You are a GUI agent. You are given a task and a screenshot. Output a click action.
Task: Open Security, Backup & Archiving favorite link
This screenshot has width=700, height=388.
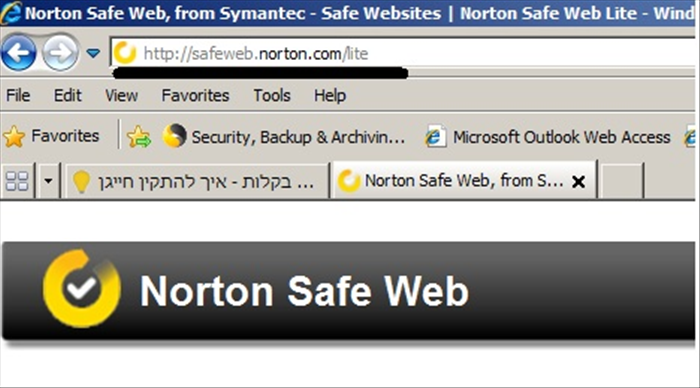[x=284, y=137]
